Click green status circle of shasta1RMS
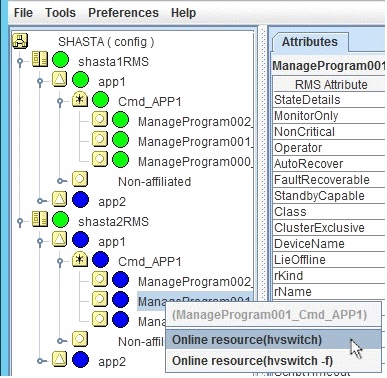This screenshot has height=378, width=387. 60,61
